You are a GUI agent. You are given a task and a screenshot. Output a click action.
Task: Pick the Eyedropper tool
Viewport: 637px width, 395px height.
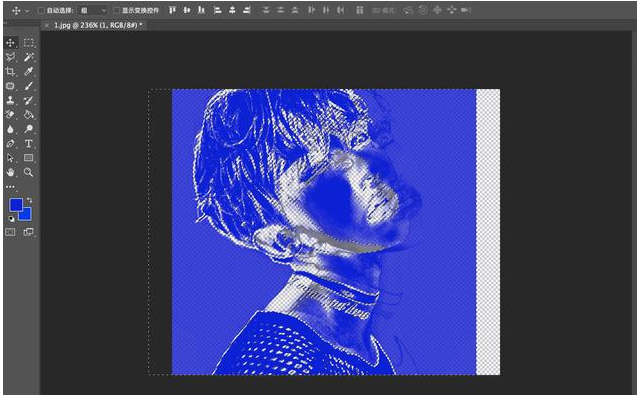[x=28, y=72]
